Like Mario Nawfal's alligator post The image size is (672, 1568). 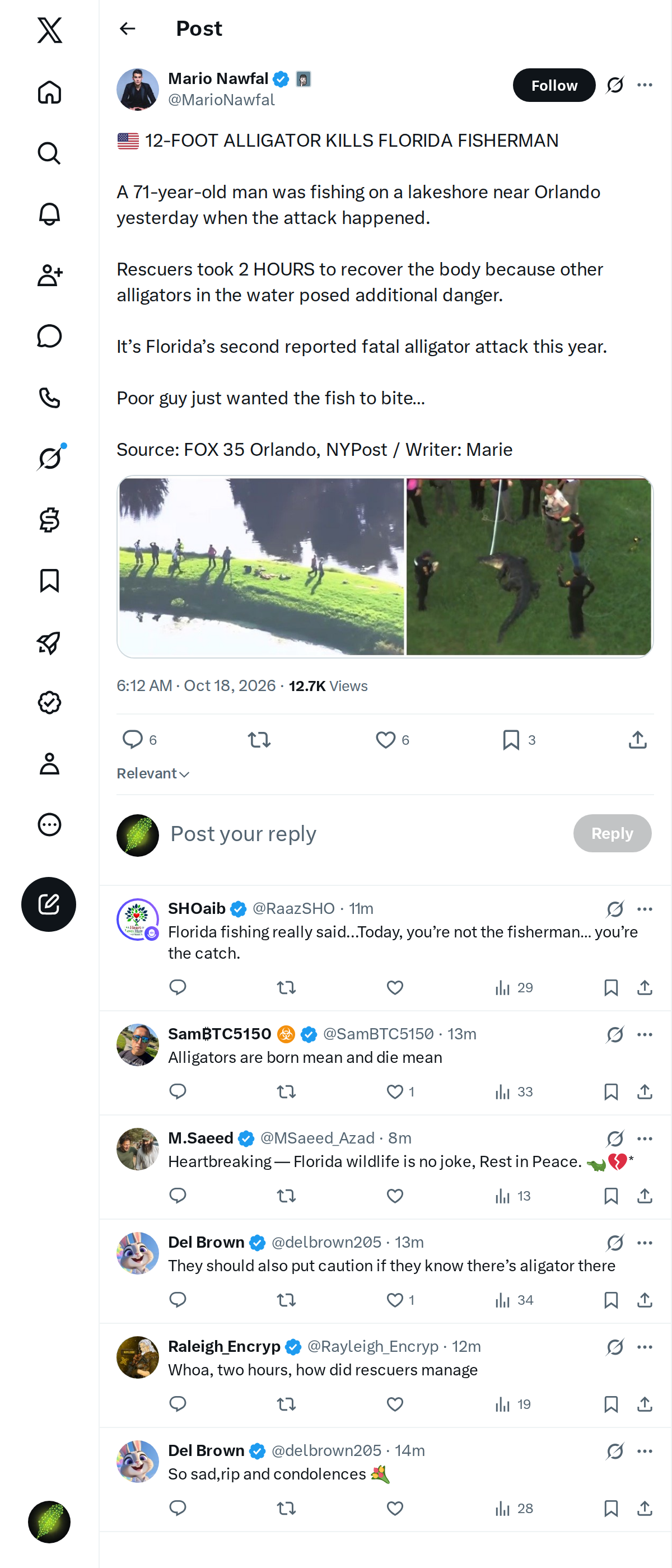tap(385, 740)
